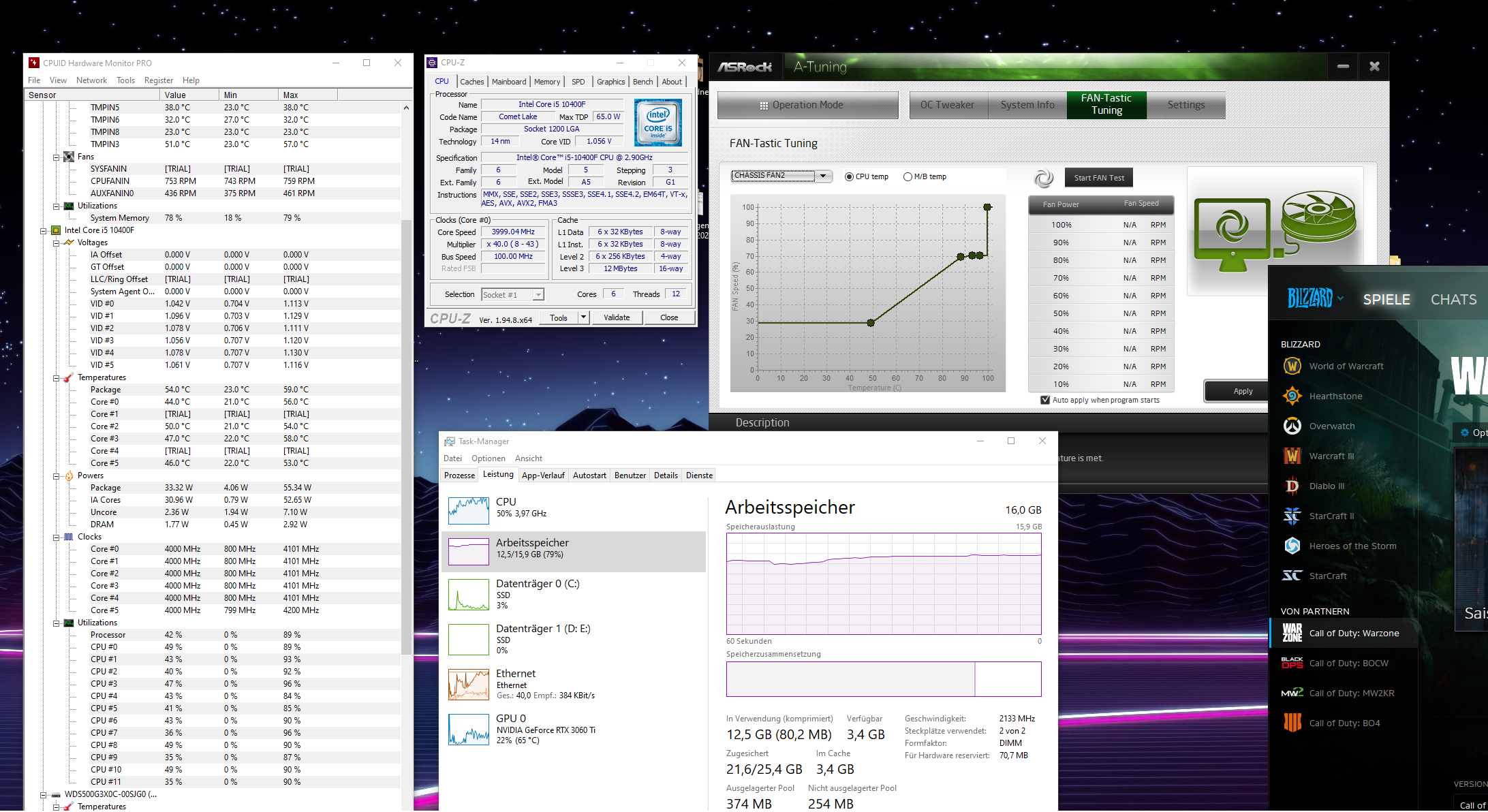Select the M/B temp radio button
This screenshot has width=1488, height=812.
coord(908,177)
